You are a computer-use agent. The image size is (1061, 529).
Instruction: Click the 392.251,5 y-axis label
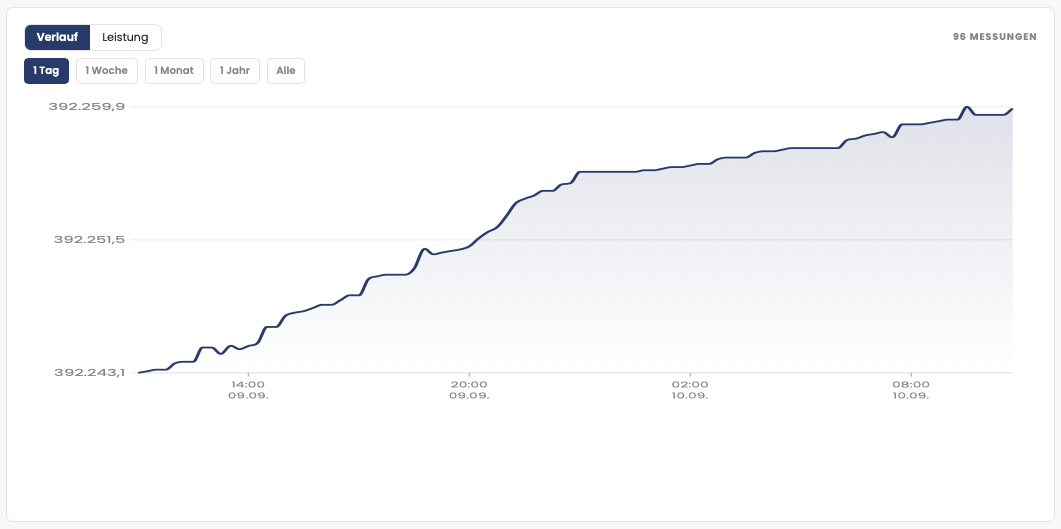89,239
